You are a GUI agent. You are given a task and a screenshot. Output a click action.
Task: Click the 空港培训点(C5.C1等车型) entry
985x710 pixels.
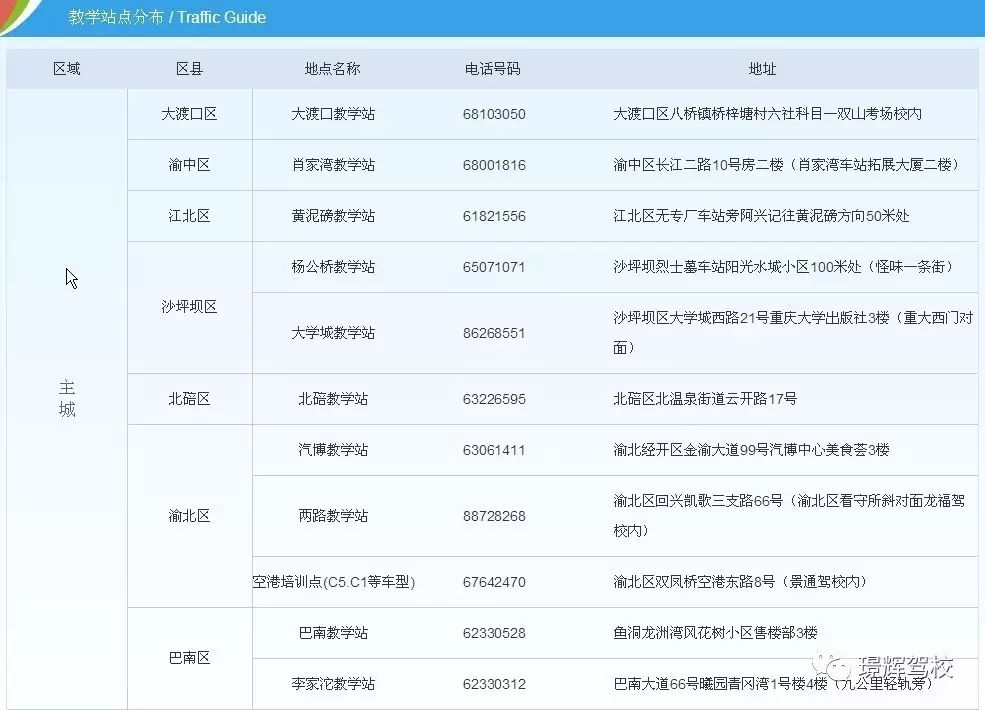pyautogui.click(x=332, y=581)
